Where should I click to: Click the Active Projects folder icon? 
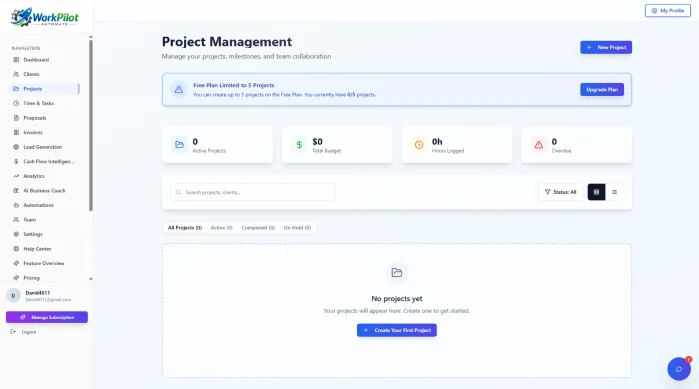coord(179,145)
